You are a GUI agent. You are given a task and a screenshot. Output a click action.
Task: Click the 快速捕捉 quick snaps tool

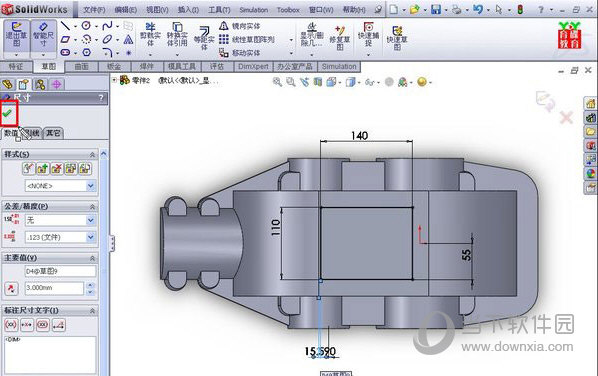click(x=368, y=34)
